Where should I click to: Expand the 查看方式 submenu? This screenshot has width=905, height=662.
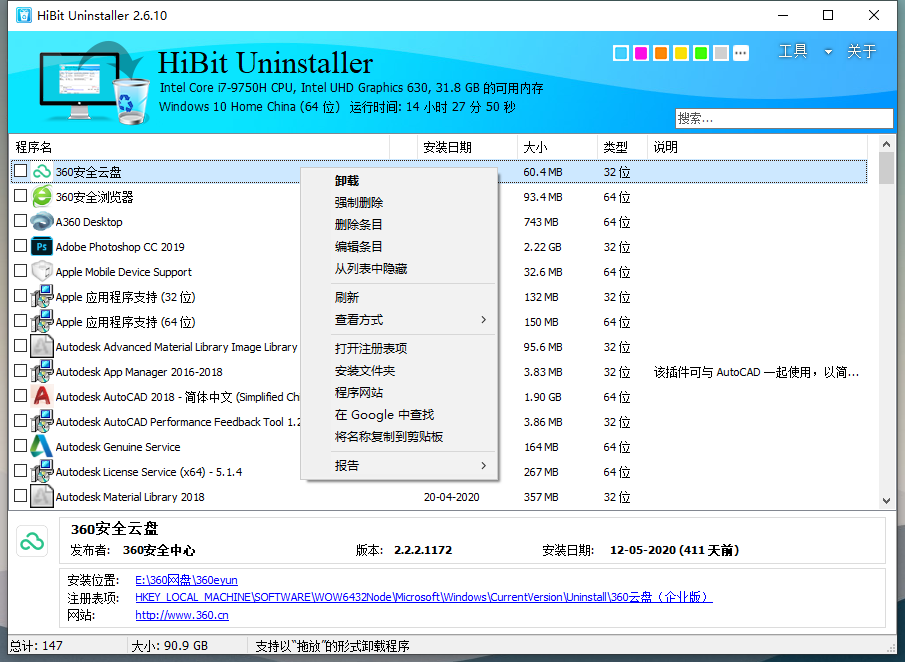(484, 320)
